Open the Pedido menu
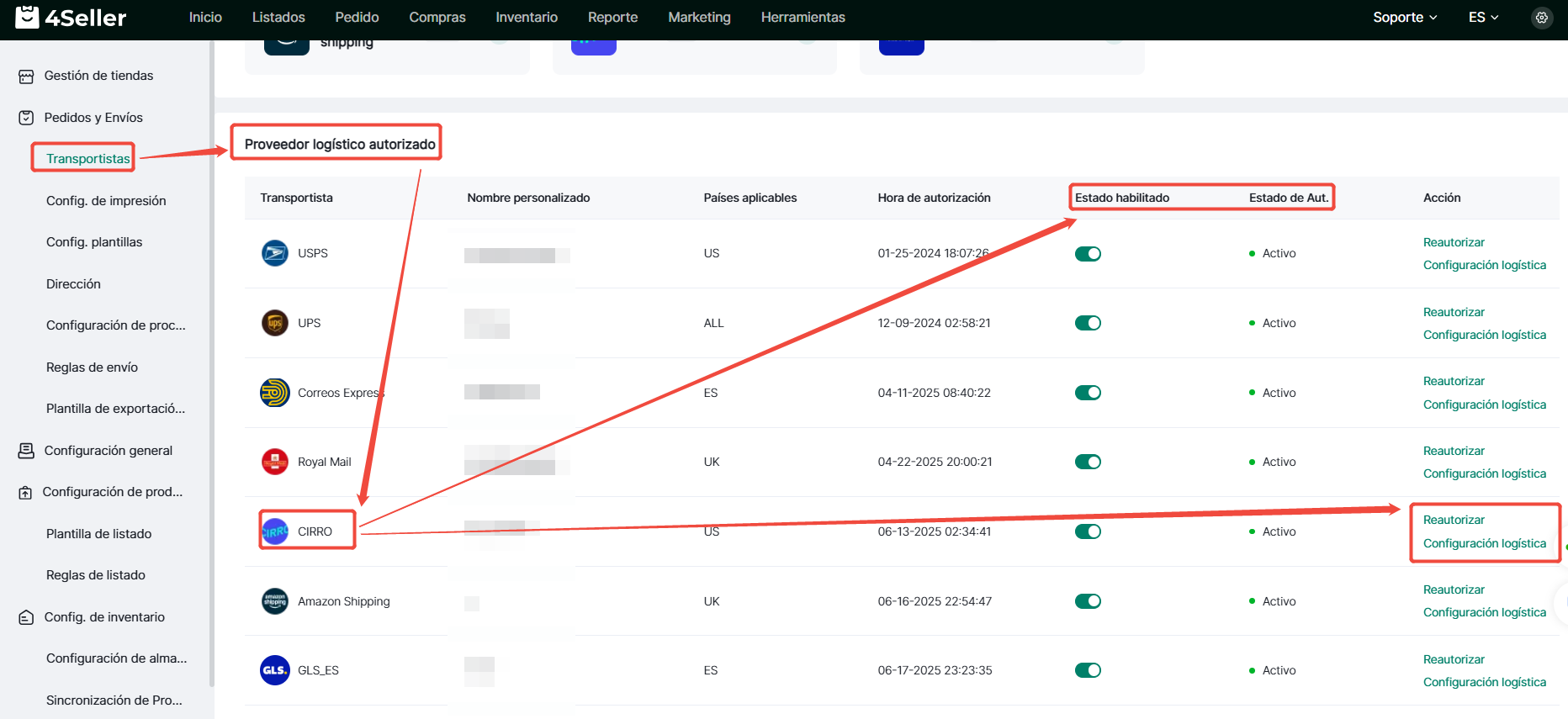Screen dimensions: 1568x719 click(357, 18)
